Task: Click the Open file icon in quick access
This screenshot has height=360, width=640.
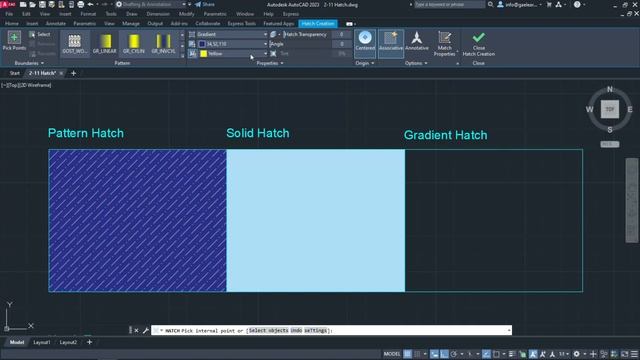Action: point(33,4)
